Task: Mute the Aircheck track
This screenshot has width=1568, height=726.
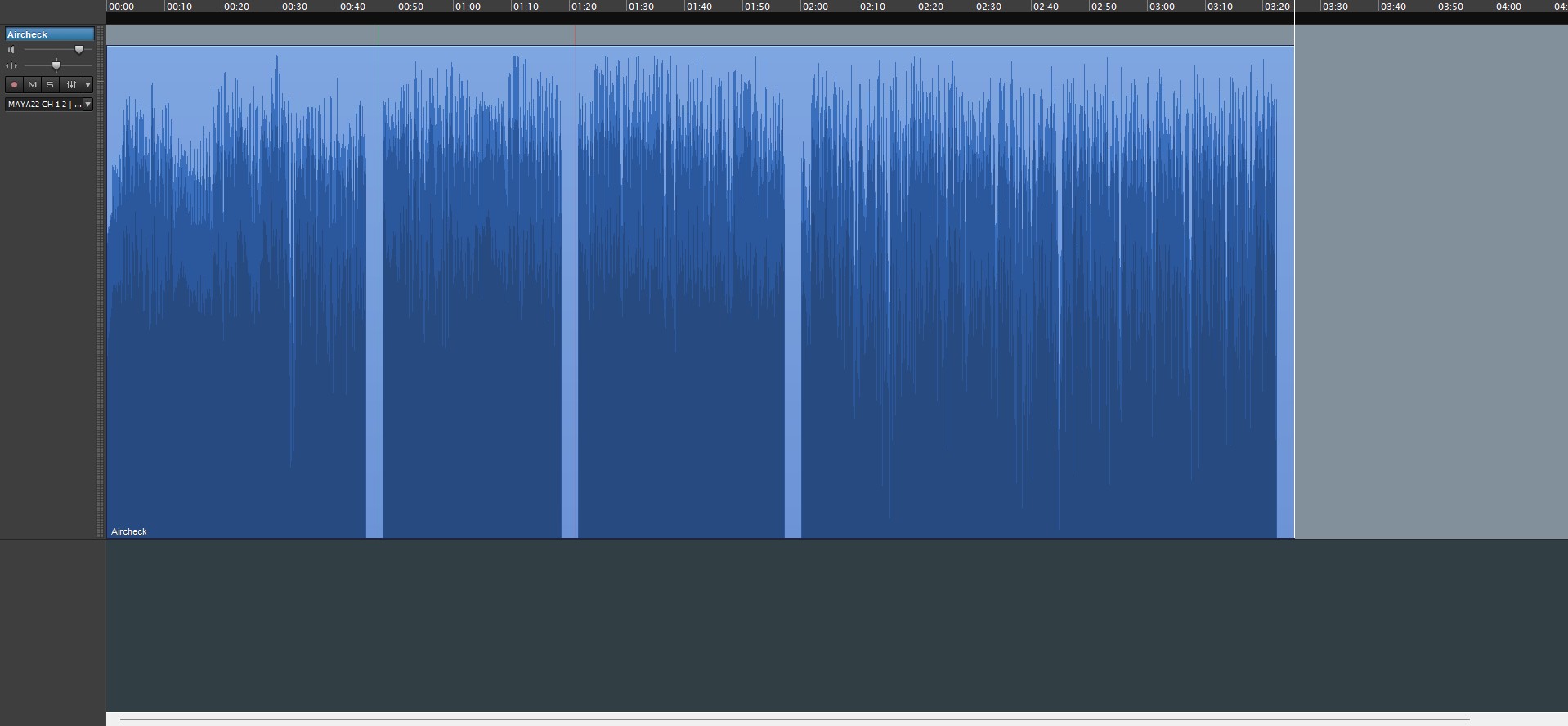Action: pyautogui.click(x=32, y=84)
